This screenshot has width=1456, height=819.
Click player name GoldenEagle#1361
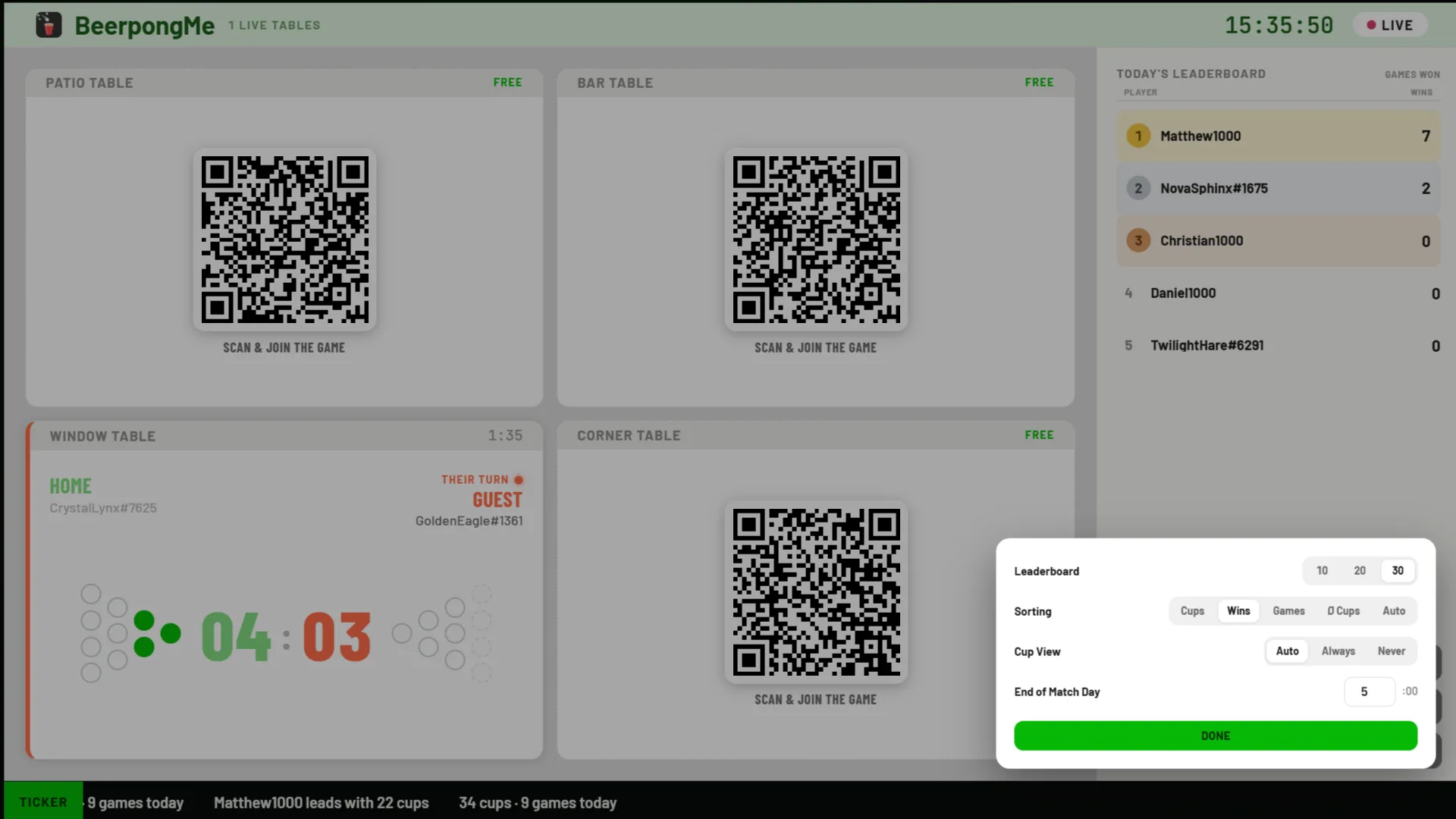click(469, 520)
